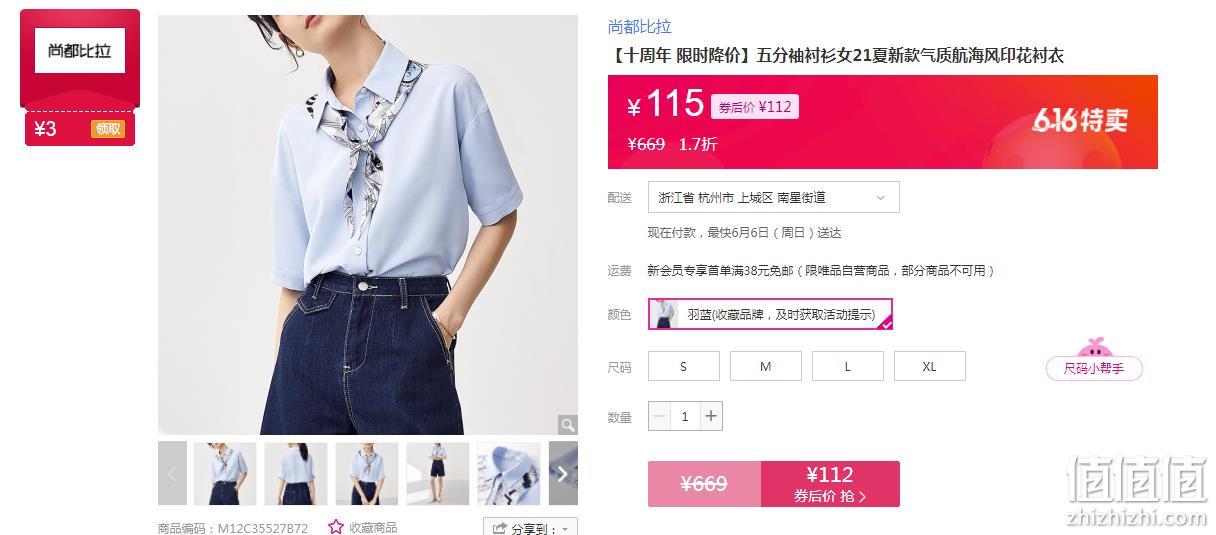Click the quantity input field
The width and height of the screenshot is (1216, 535).
coord(685,416)
